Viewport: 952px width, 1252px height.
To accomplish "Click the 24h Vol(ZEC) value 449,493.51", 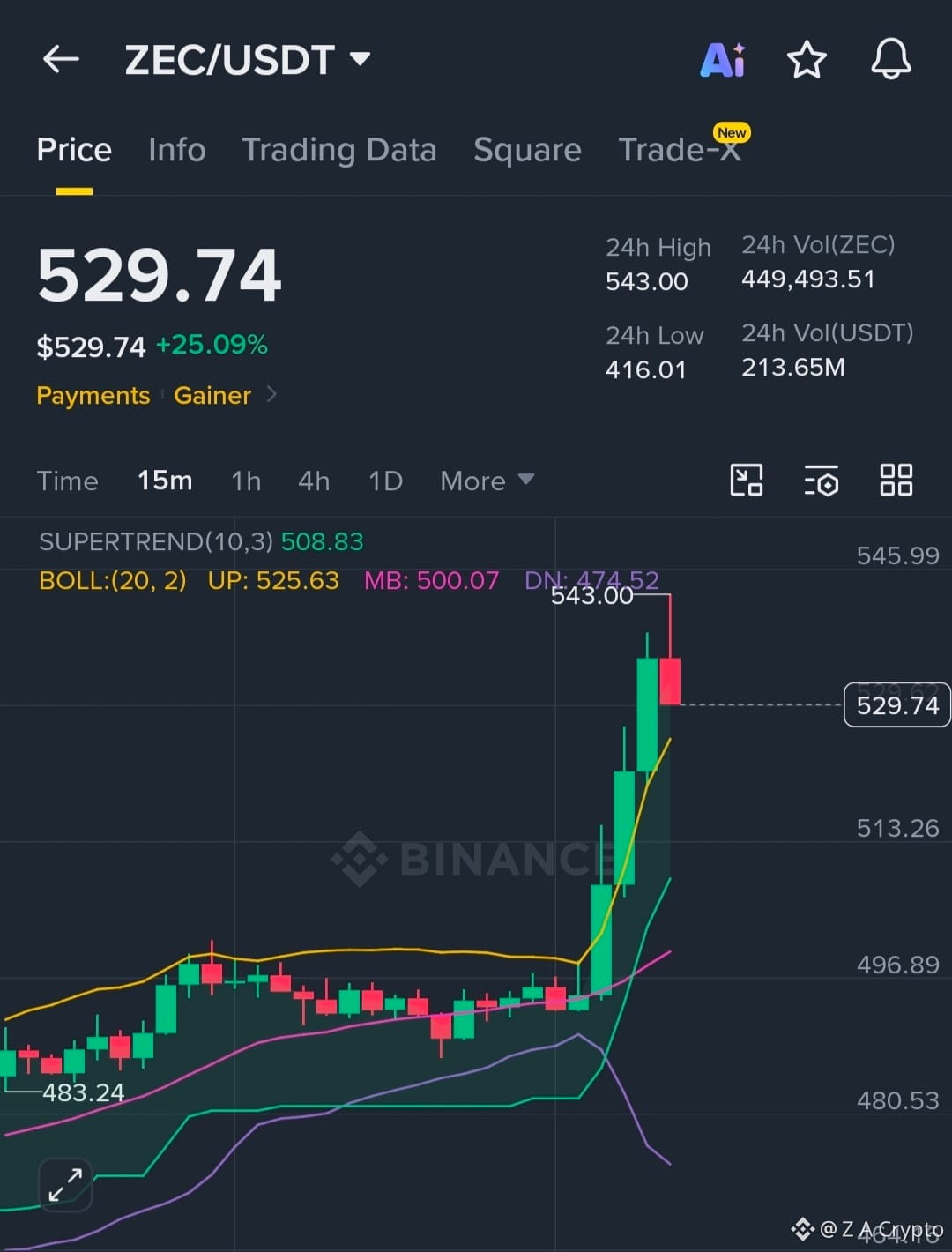I will coord(808,279).
